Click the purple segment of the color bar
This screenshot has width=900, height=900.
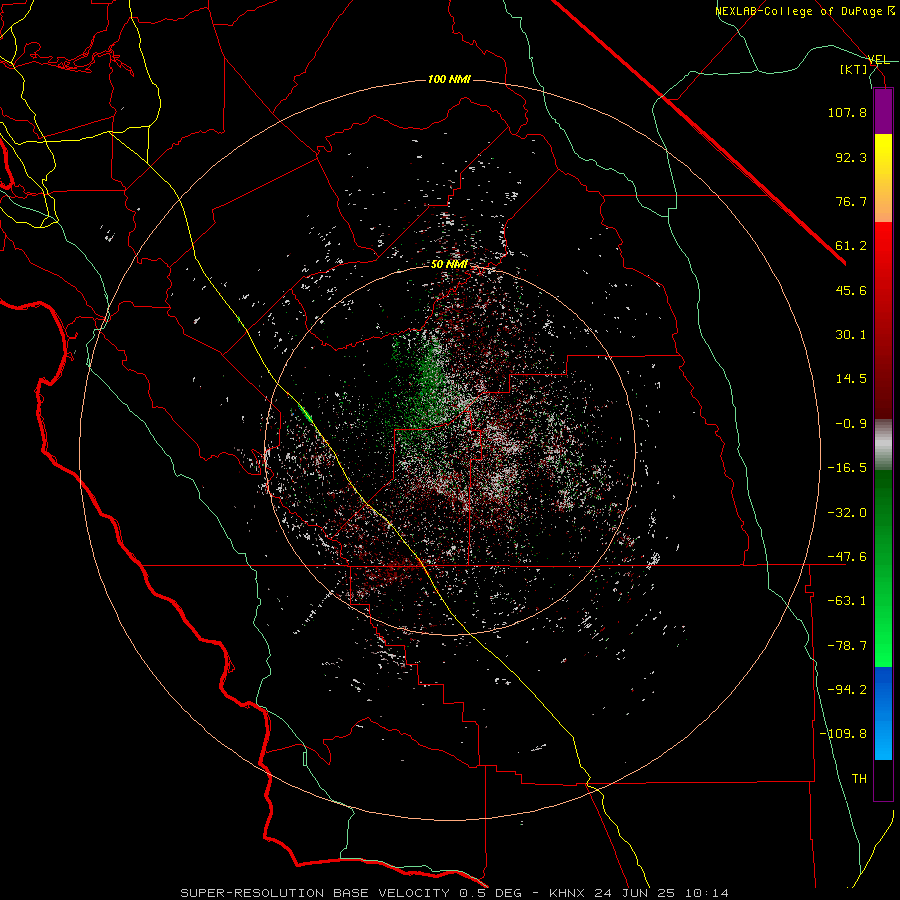click(x=883, y=112)
